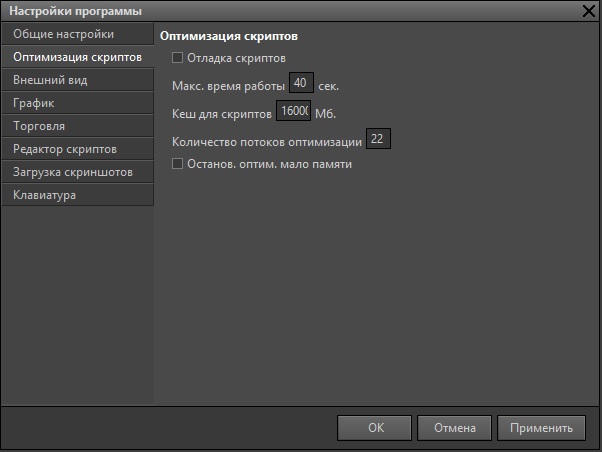602x452 pixels.
Task: Enable the Отладка скриптов checkbox
Action: (x=178, y=58)
